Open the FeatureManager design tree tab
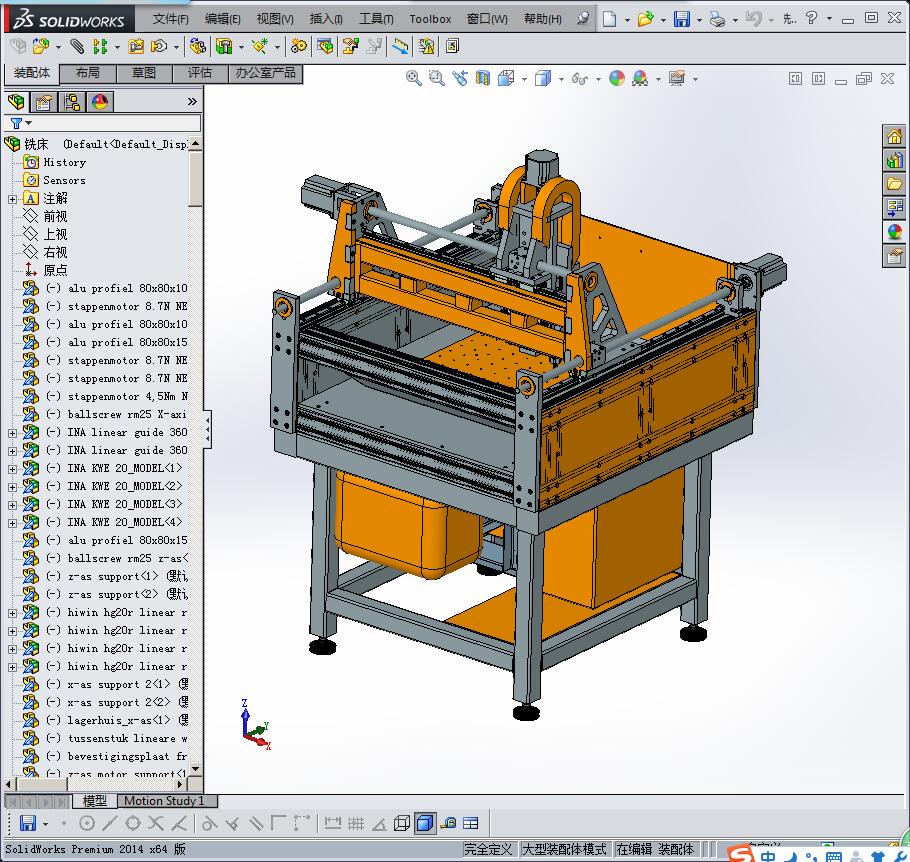910x862 pixels. (16, 102)
